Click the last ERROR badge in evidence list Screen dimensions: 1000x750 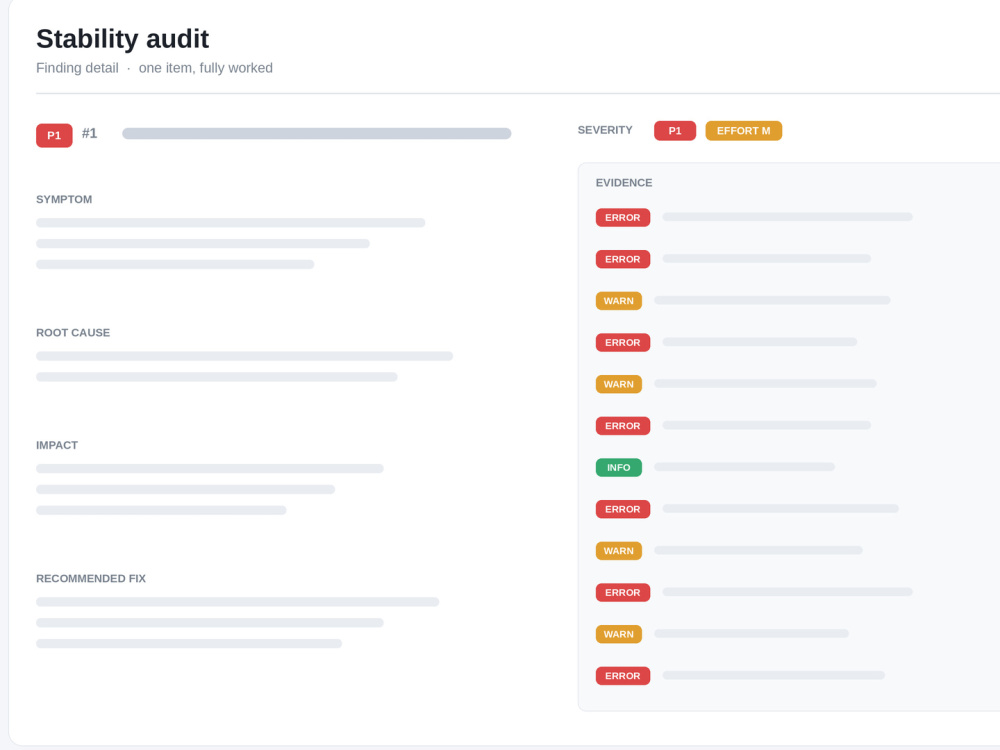[x=623, y=676]
